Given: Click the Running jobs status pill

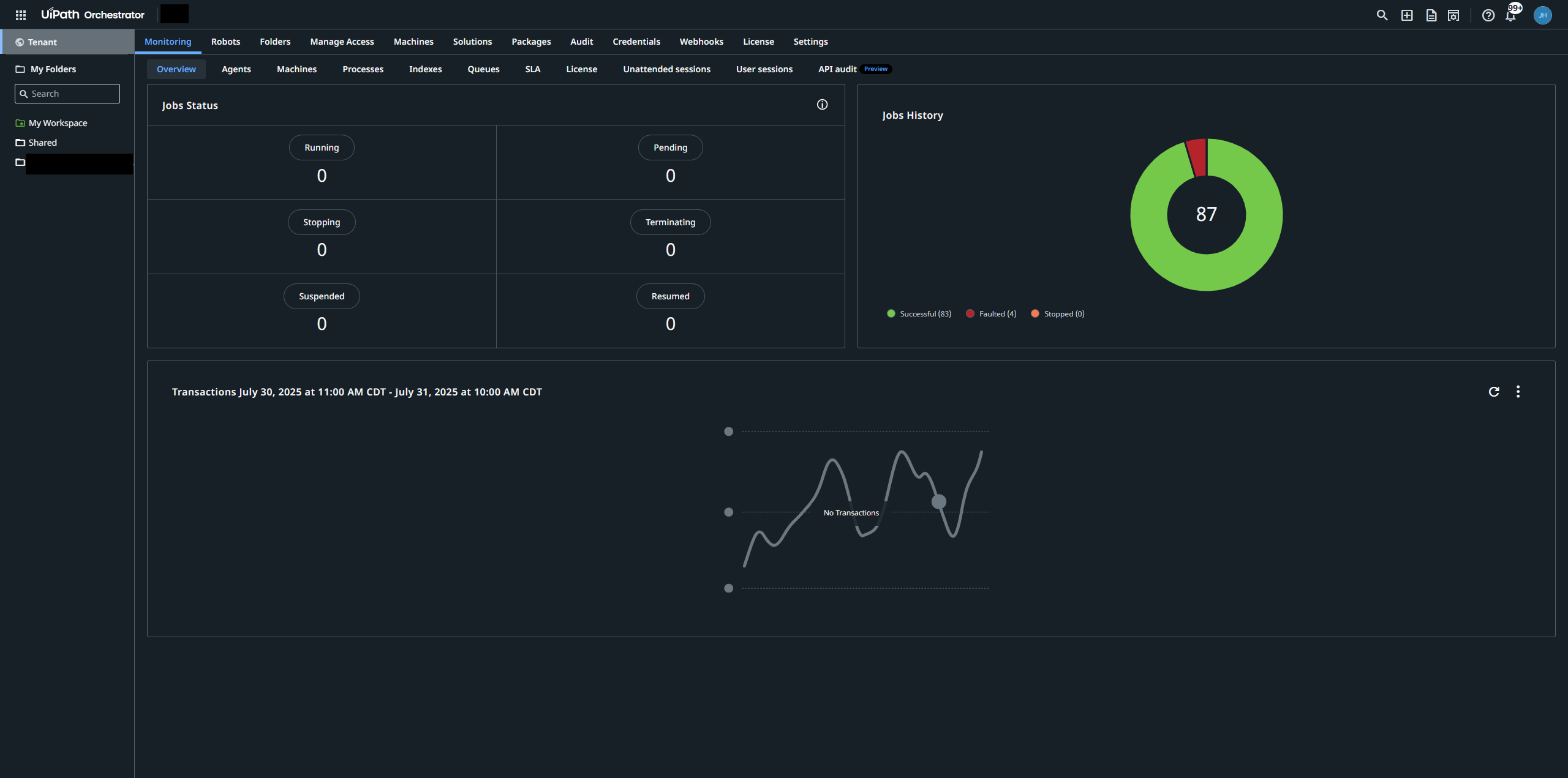Looking at the screenshot, I should click(x=322, y=148).
